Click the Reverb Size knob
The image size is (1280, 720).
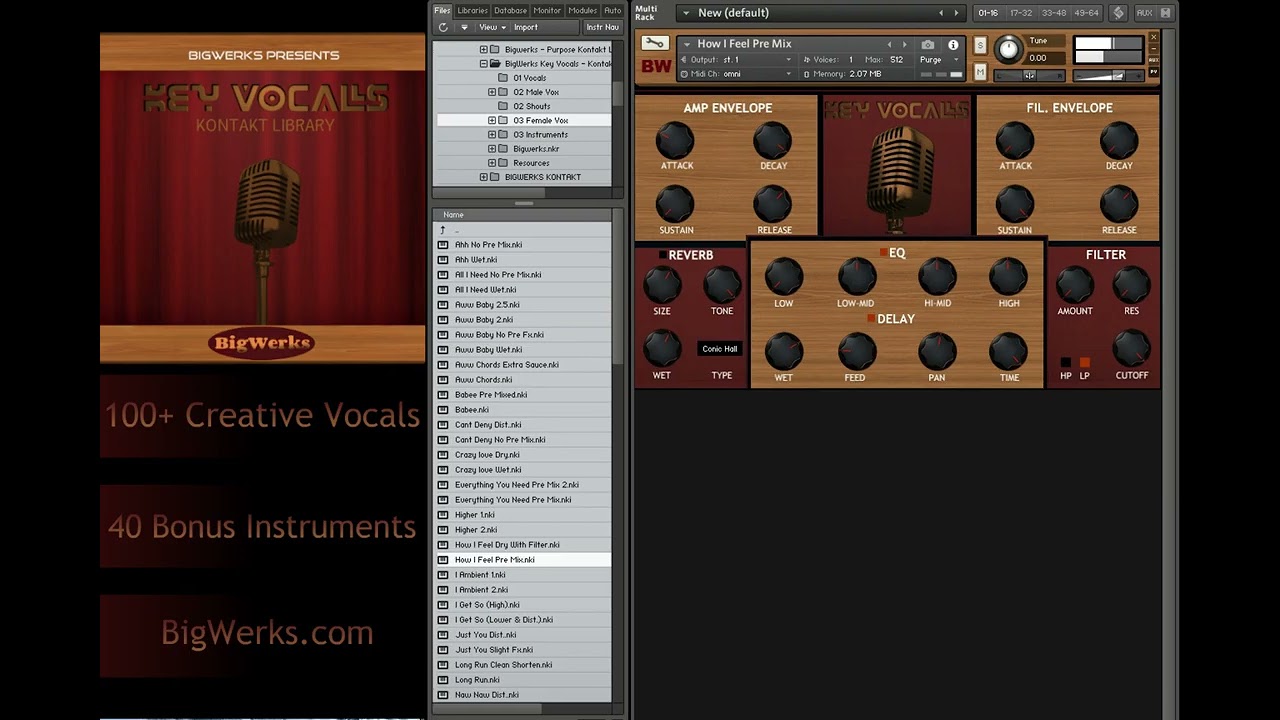coord(662,286)
